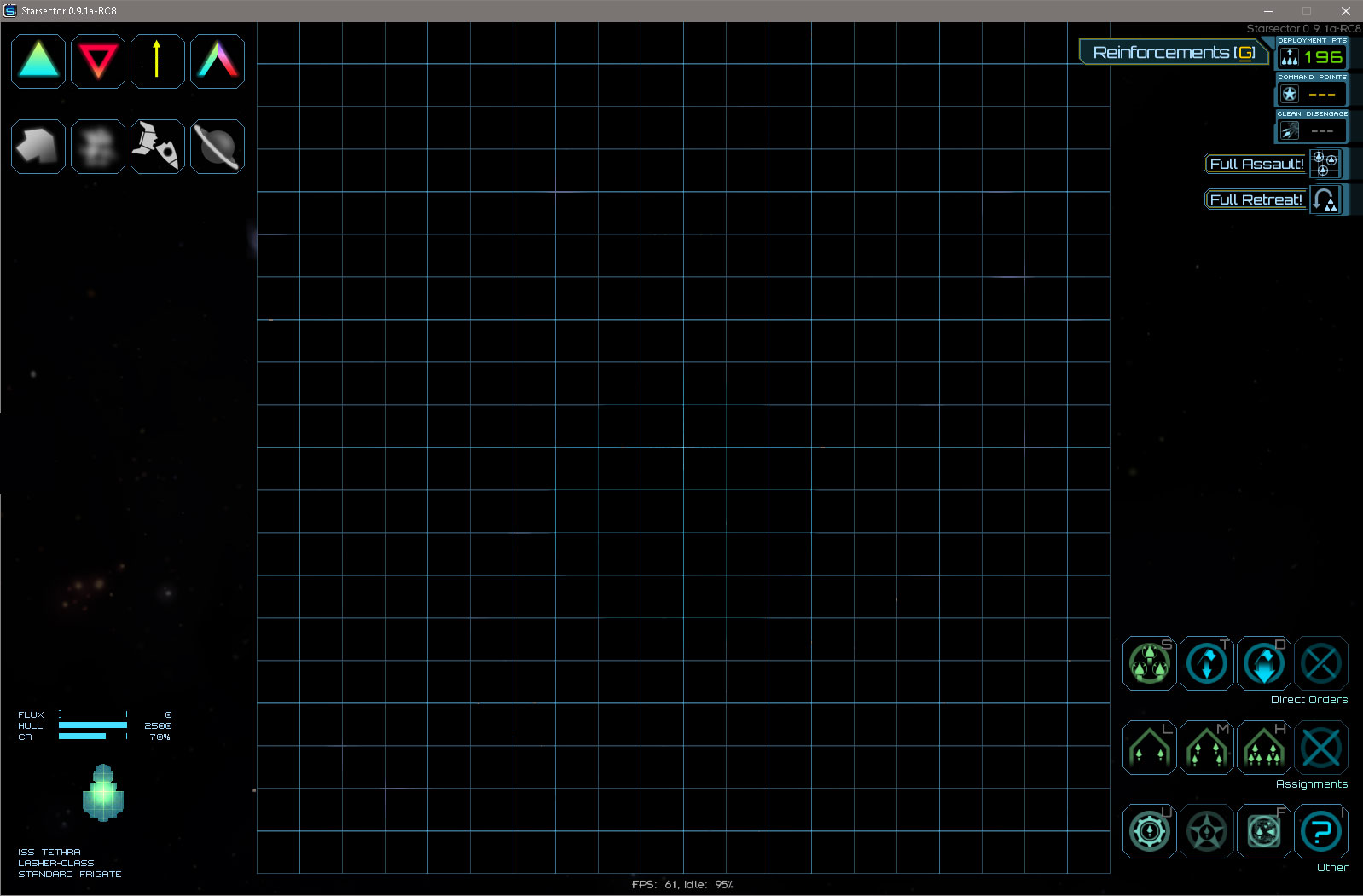Click the cyan upward triangle icon
Screen dimensions: 1363x896
pos(38,61)
